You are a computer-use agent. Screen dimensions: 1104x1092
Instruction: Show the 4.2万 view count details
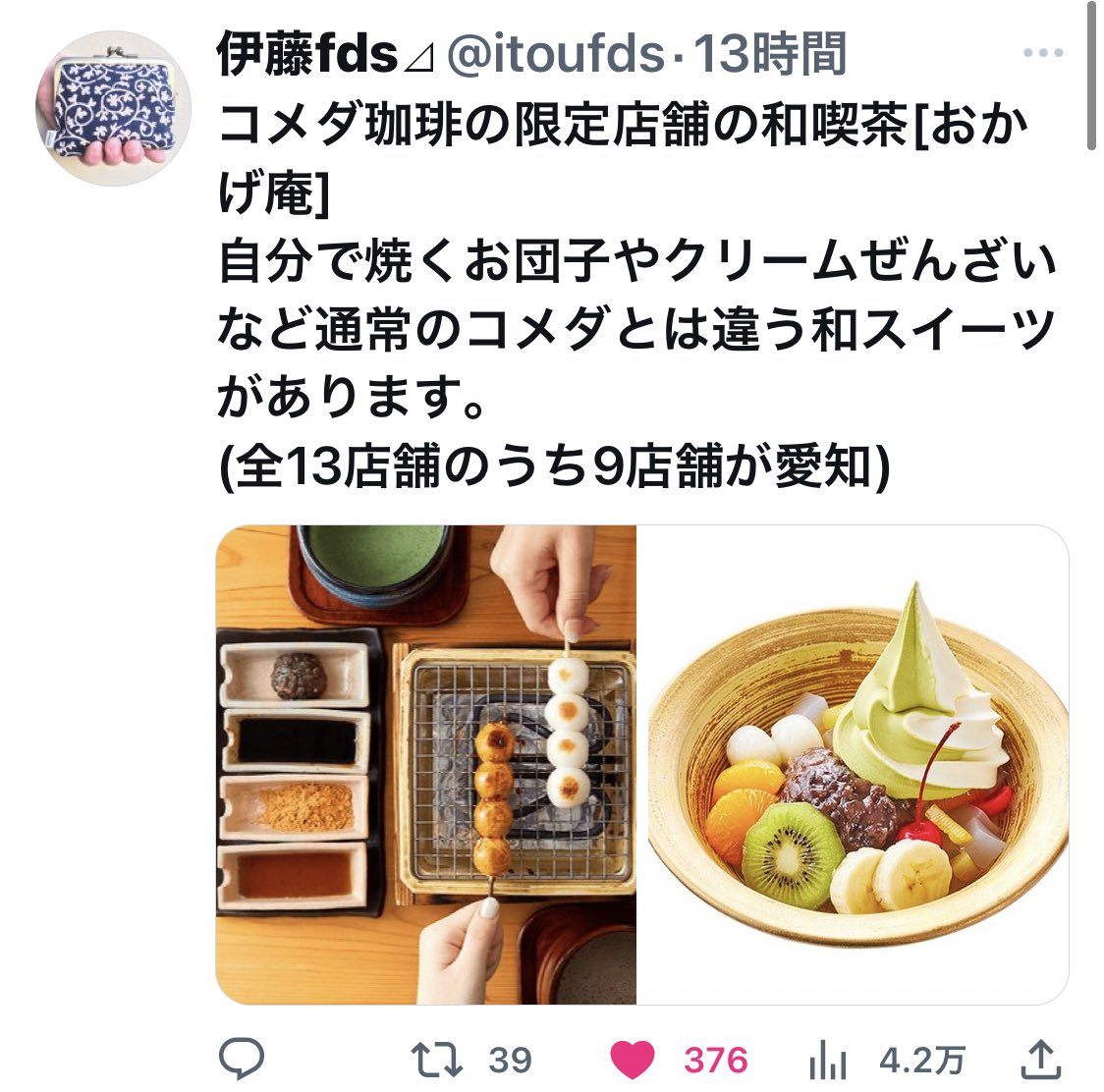(x=921, y=1061)
